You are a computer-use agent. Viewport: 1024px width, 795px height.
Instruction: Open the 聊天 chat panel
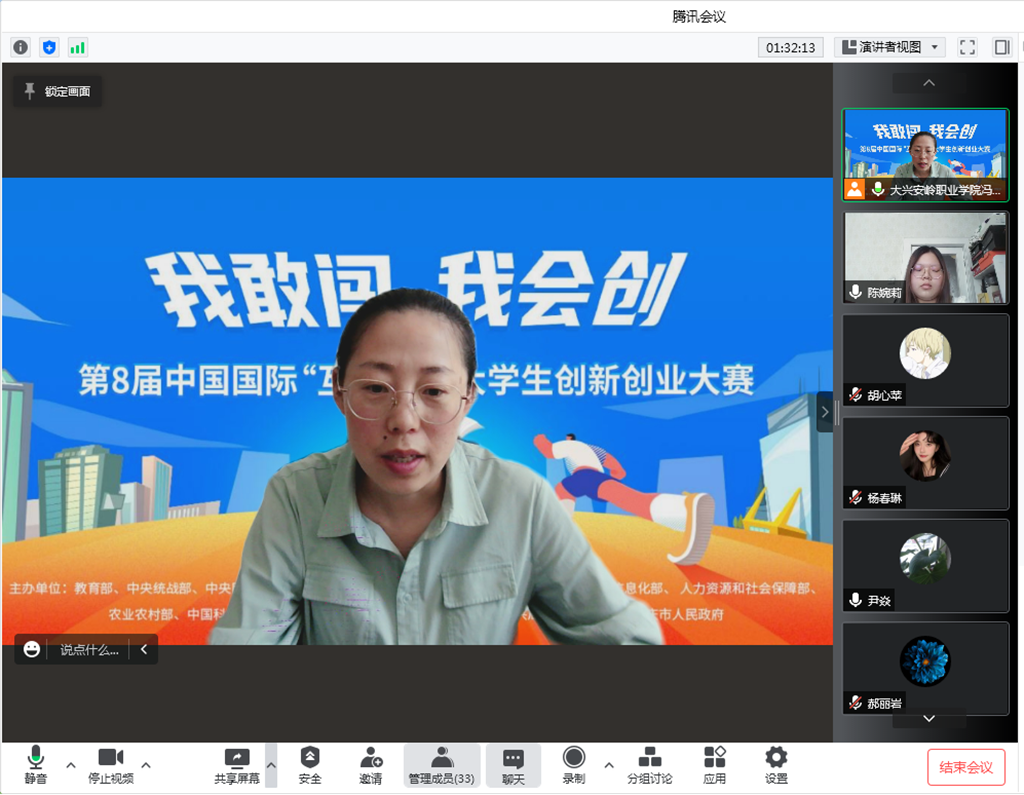(513, 765)
